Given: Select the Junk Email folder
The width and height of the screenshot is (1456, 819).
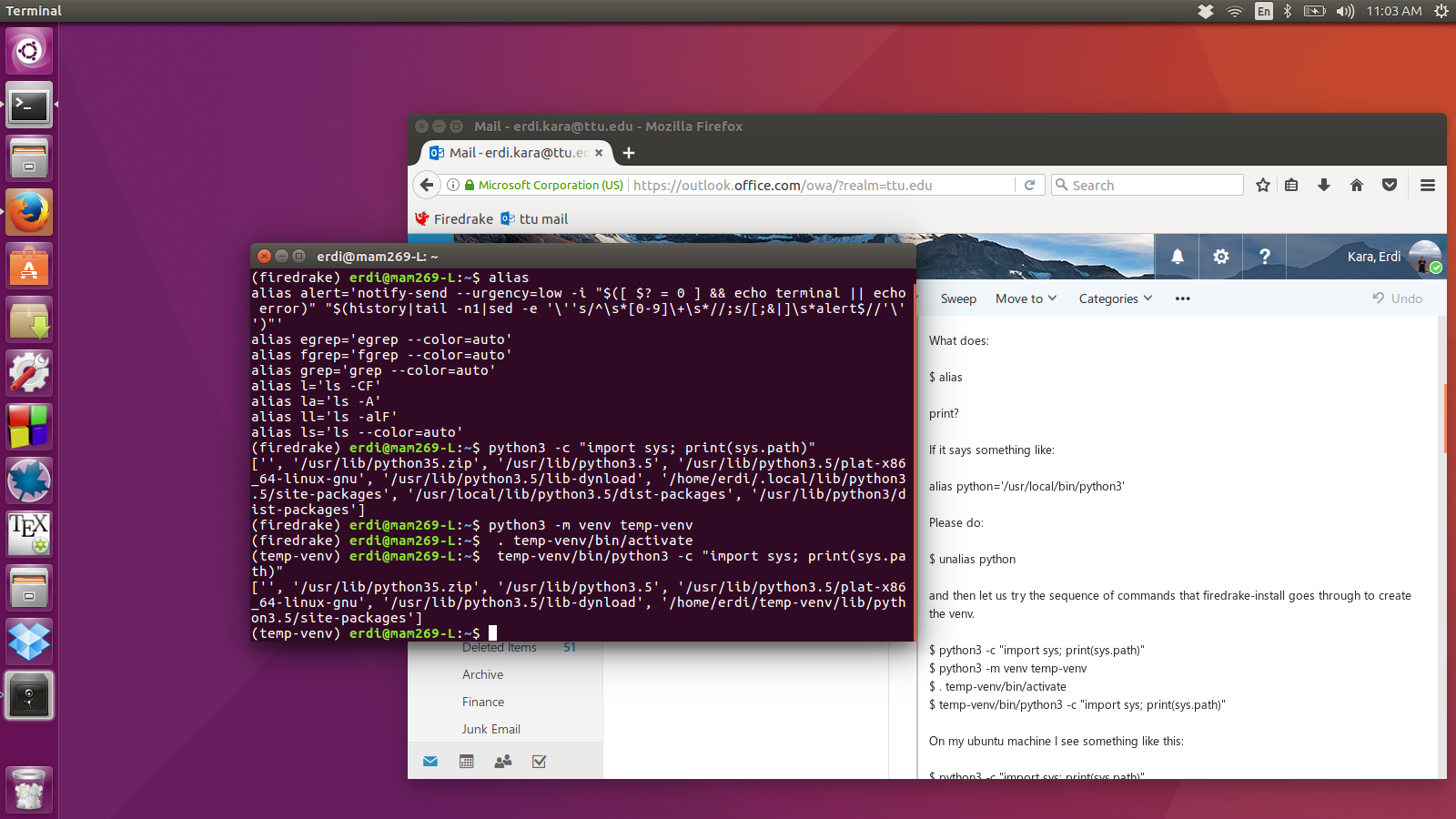Looking at the screenshot, I should coord(490,729).
